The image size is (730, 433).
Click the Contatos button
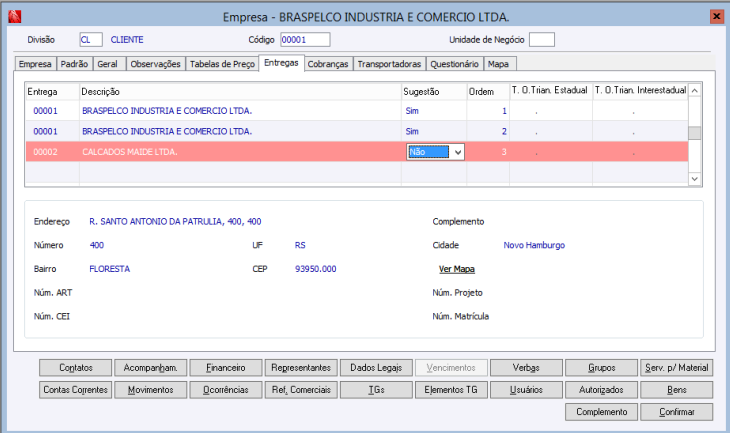coord(75,368)
